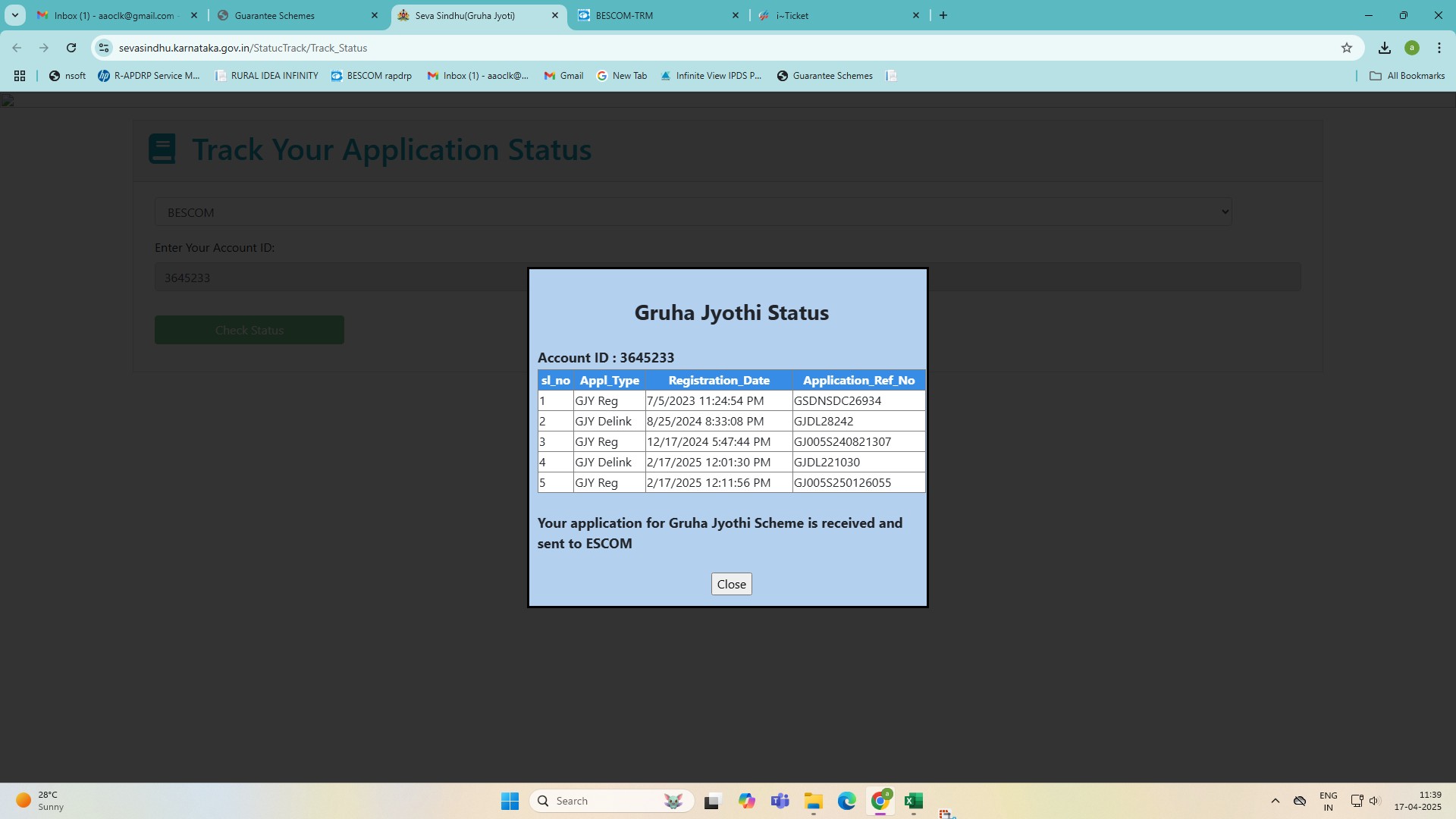
Task: Open All Bookmarks folder
Action: click(1407, 76)
